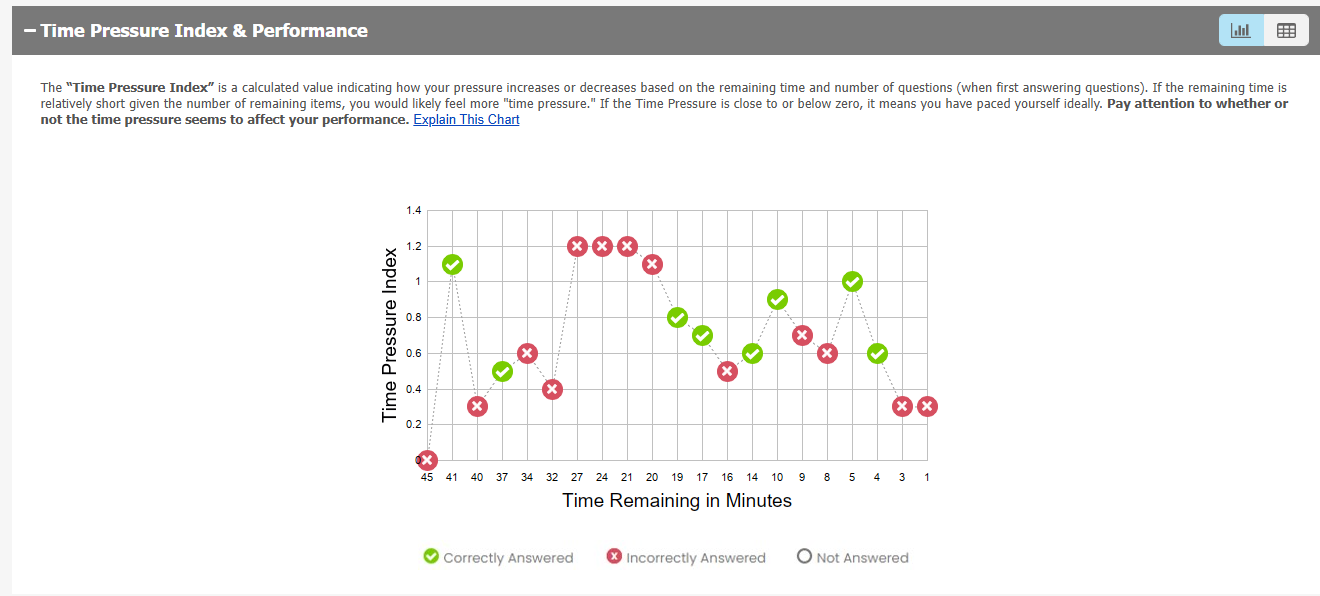
Task: Click the incorrect marker at 45 minutes
Action: [x=428, y=460]
